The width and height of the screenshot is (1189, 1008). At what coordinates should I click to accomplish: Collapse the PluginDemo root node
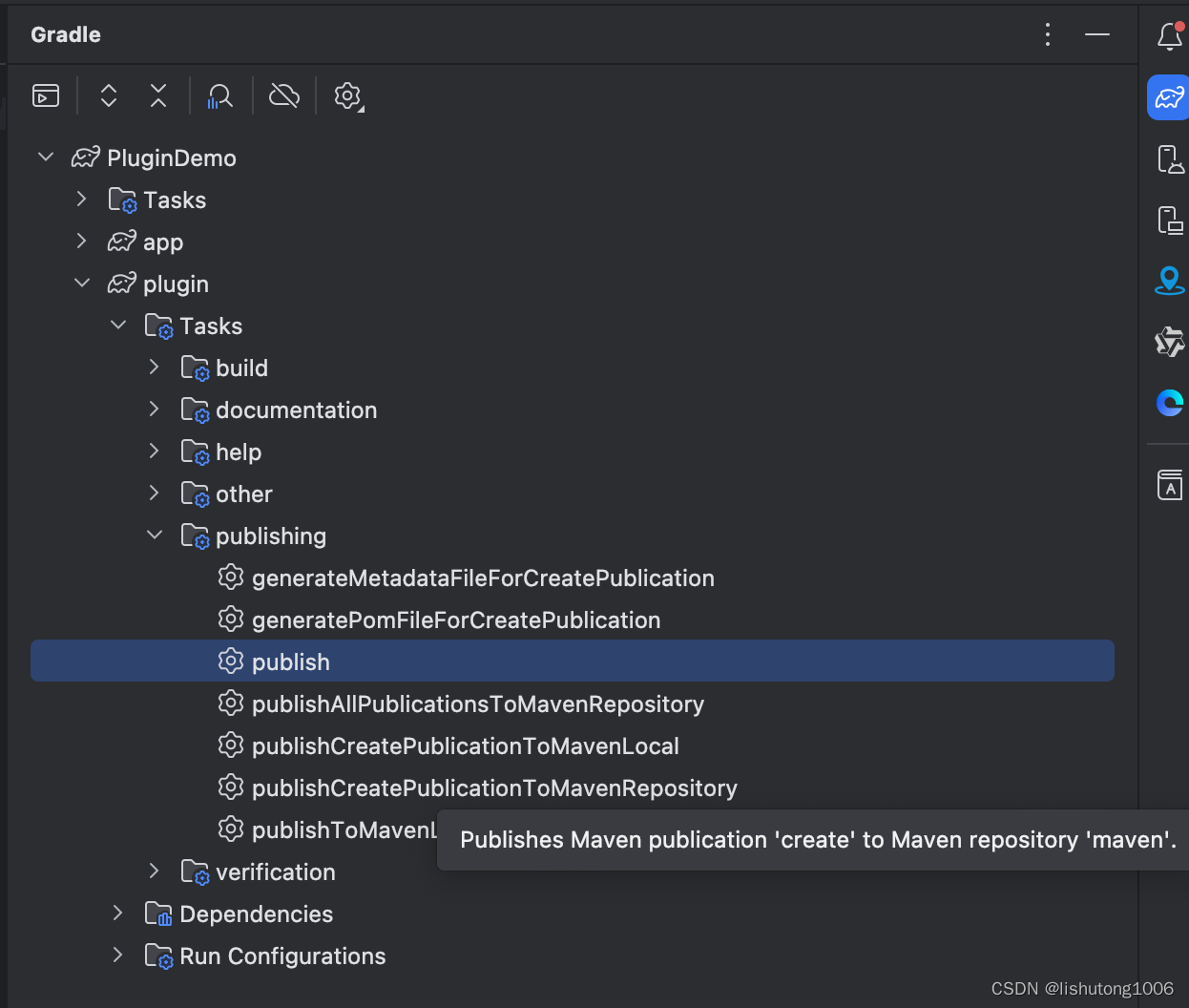[x=46, y=157]
